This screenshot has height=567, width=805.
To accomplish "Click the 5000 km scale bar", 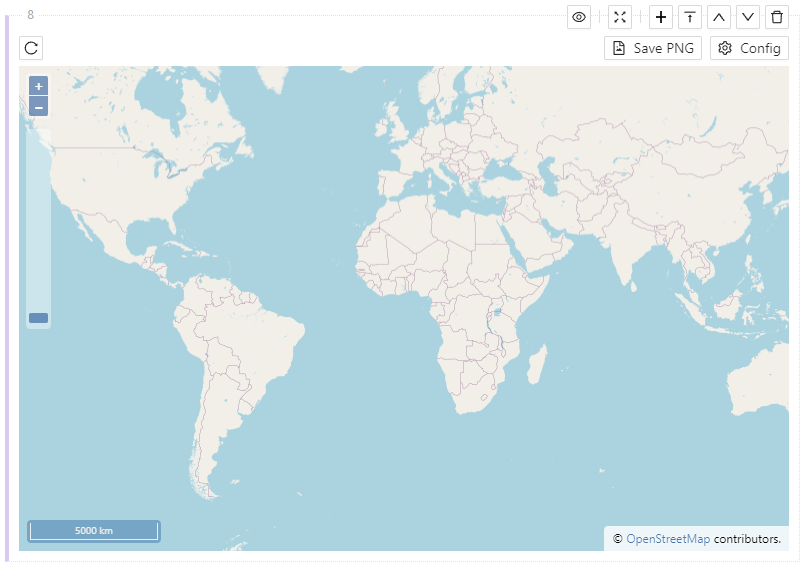I will 94,531.
